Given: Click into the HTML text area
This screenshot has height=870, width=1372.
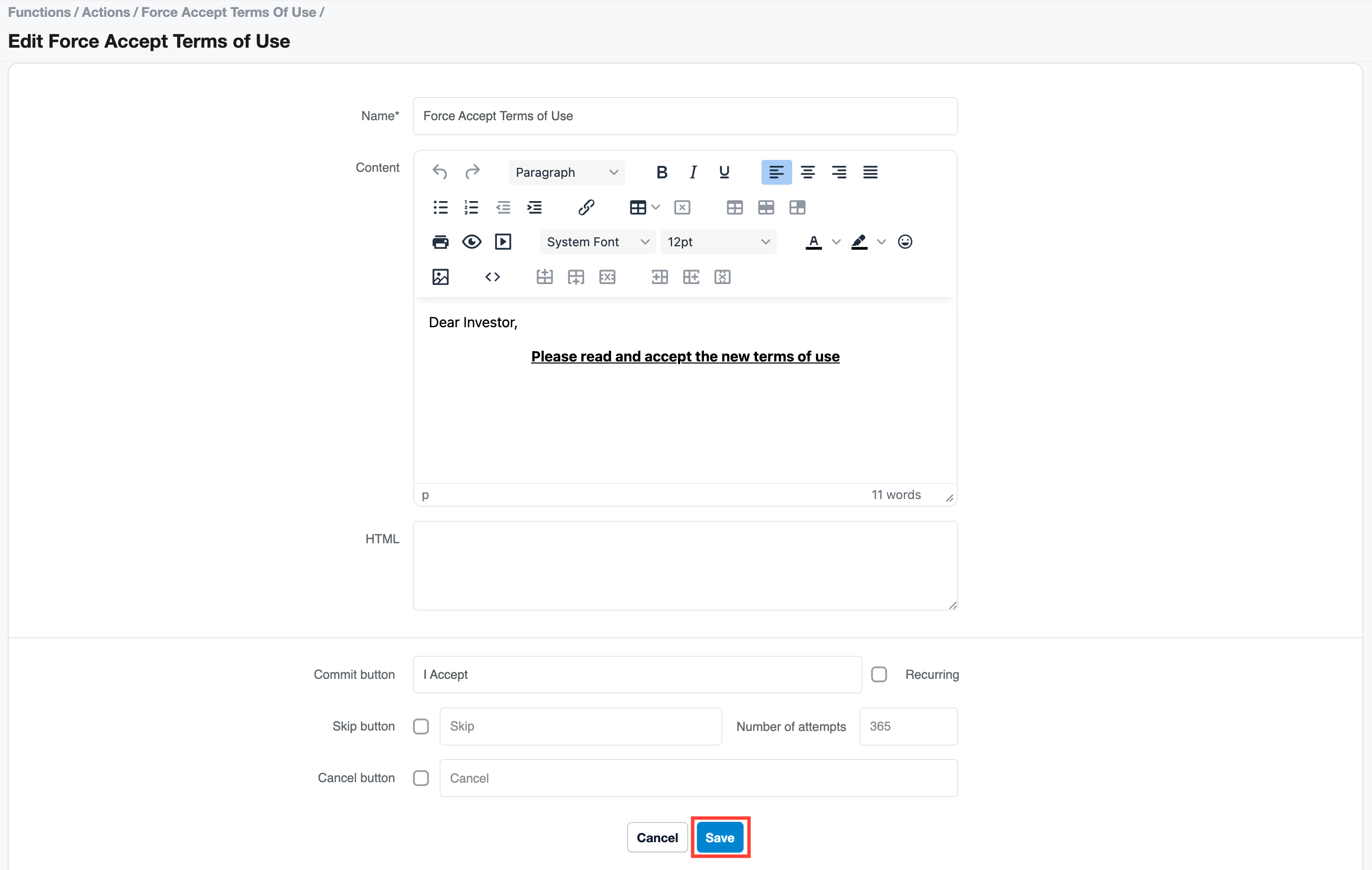Looking at the screenshot, I should [685, 565].
